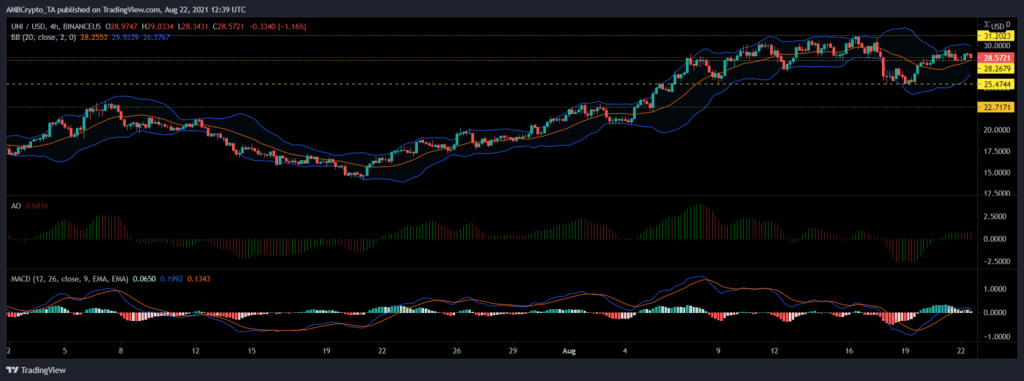This screenshot has height=381, width=1024.
Task: Click the MACD signal value 0.1343
Action: tap(198, 278)
